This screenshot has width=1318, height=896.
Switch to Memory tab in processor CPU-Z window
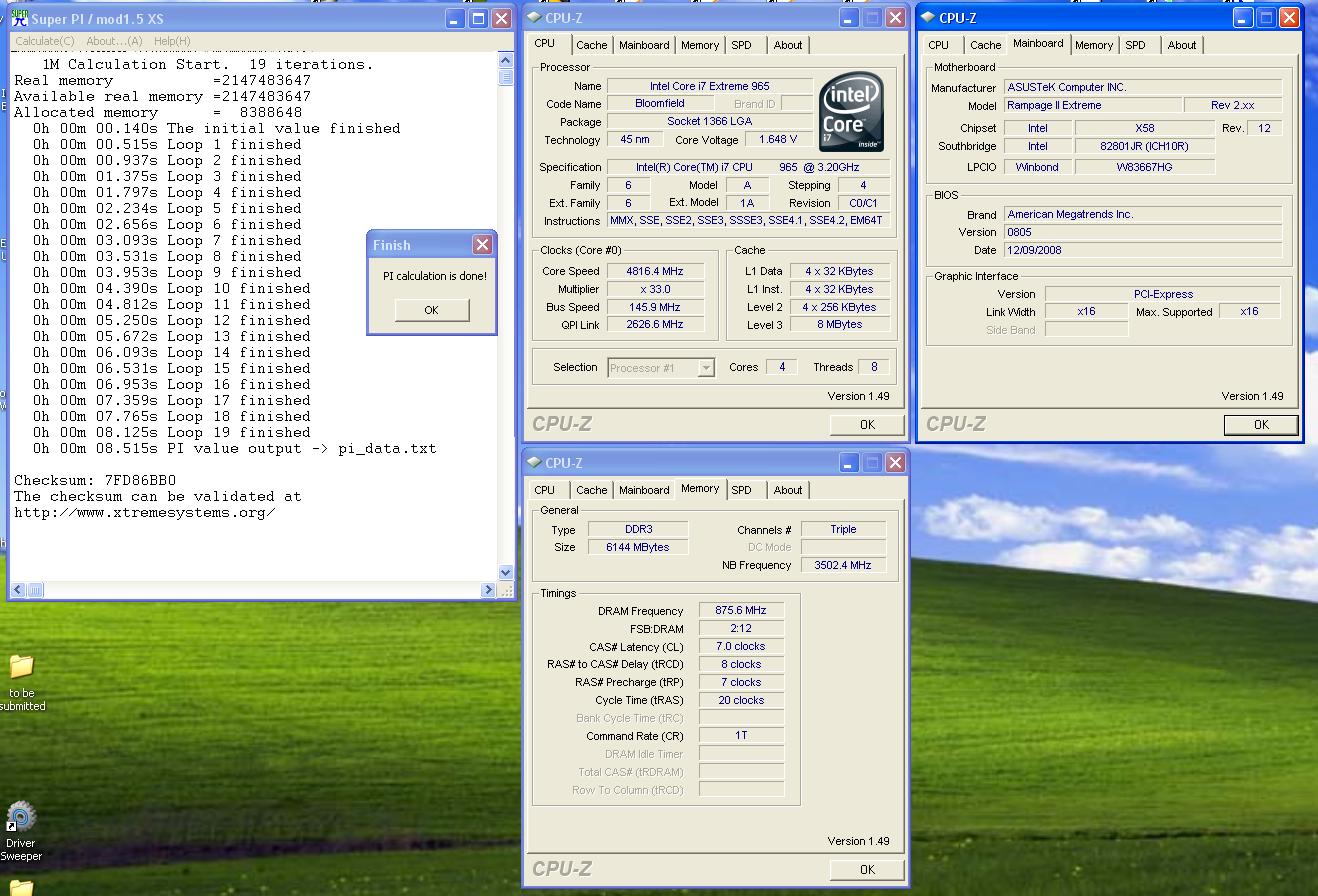pyautogui.click(x=700, y=45)
